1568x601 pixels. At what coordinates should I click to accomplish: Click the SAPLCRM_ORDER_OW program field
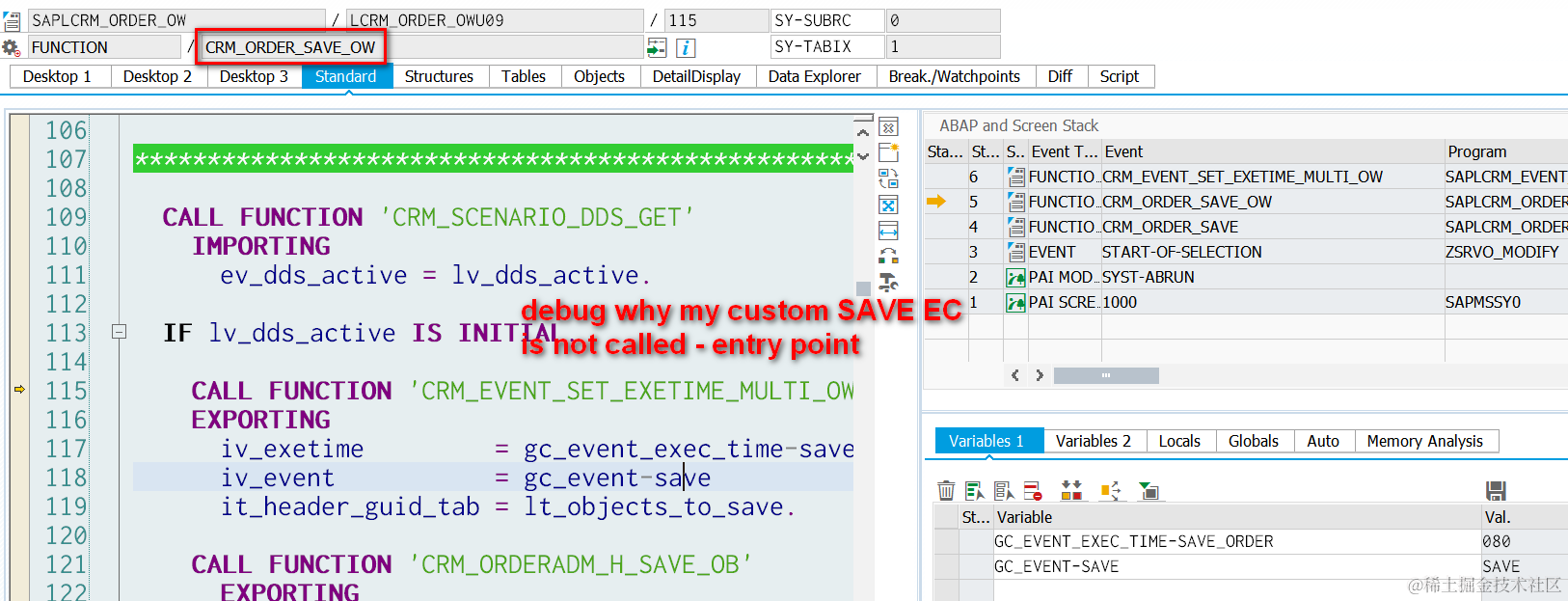coord(176,20)
